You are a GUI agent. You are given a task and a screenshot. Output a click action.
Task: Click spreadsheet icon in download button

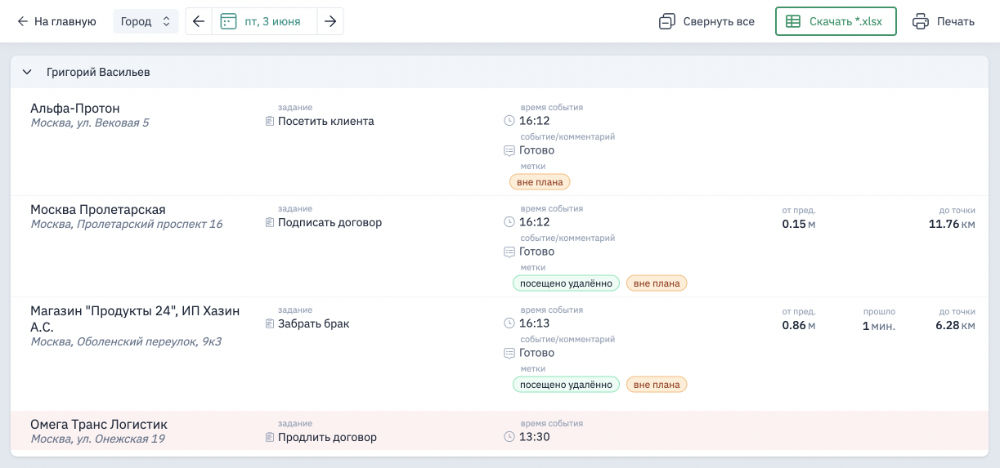pos(793,21)
